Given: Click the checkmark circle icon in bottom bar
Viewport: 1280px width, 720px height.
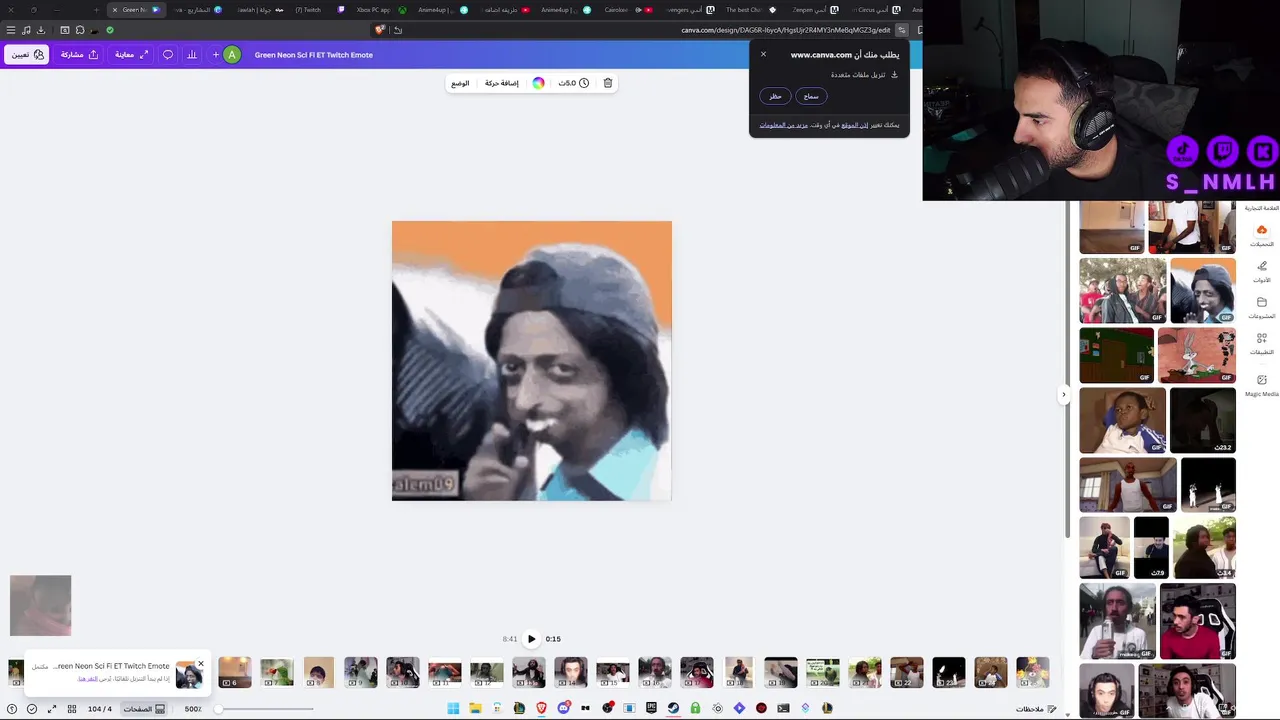Looking at the screenshot, I should pos(32,709).
